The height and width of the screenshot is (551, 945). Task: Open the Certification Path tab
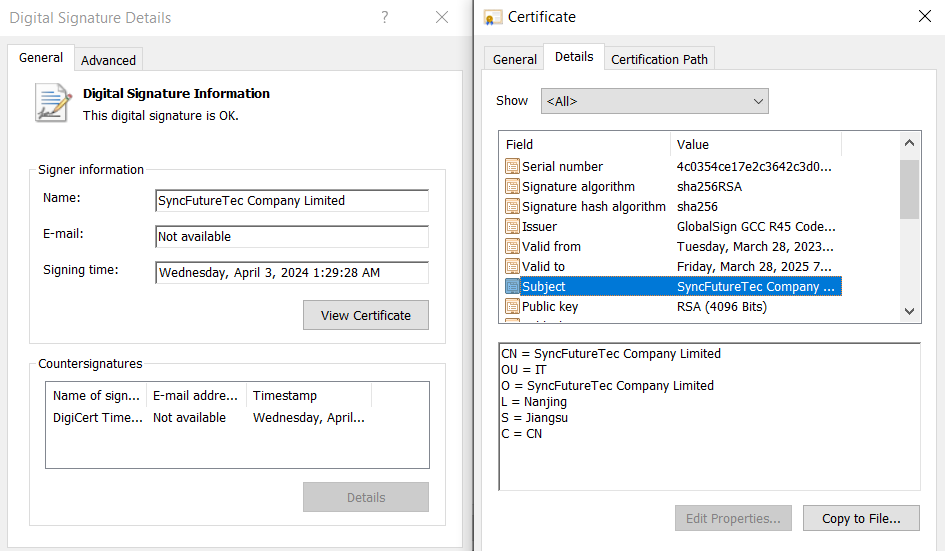tap(659, 60)
